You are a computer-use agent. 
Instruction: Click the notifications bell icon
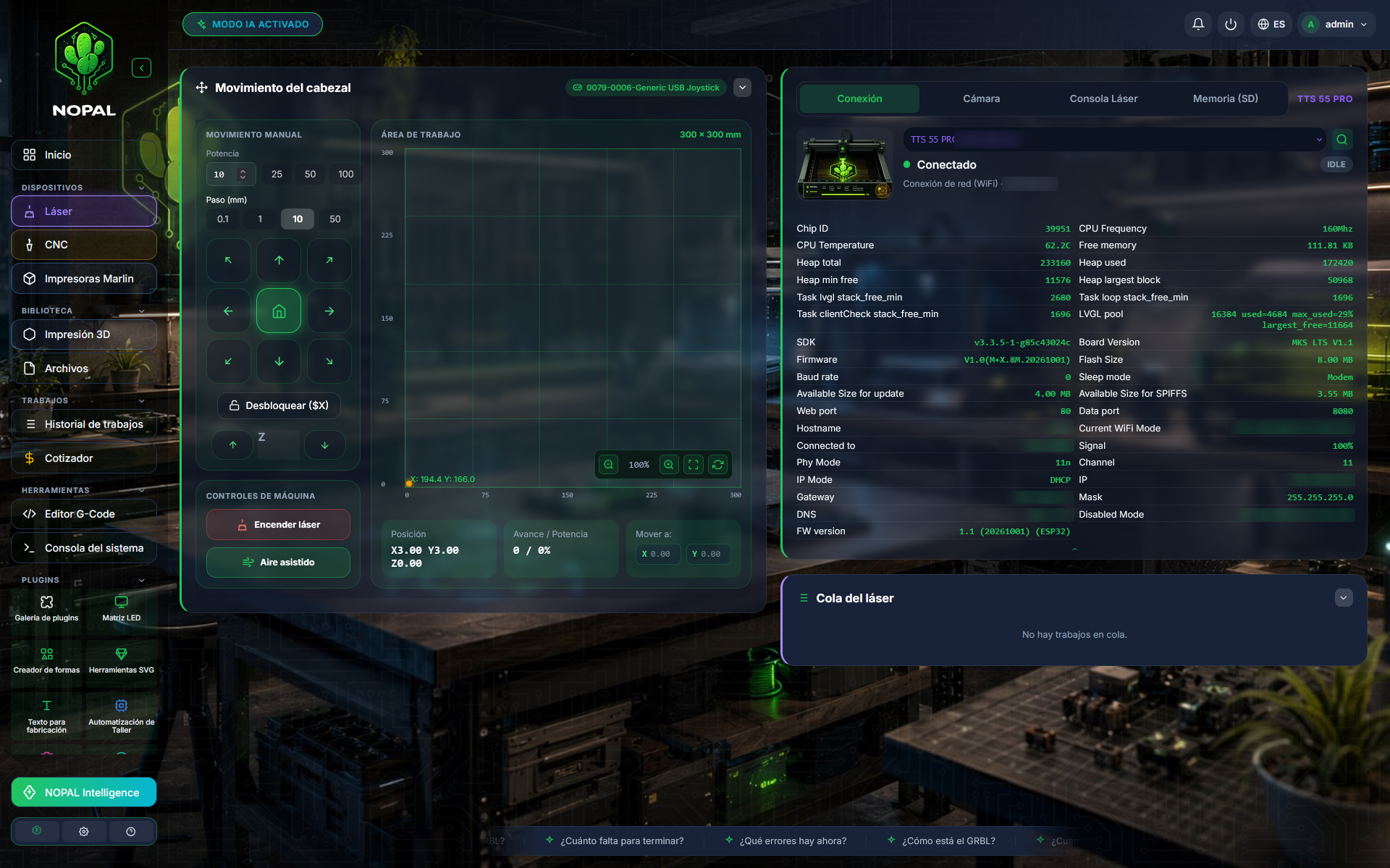tap(1198, 24)
